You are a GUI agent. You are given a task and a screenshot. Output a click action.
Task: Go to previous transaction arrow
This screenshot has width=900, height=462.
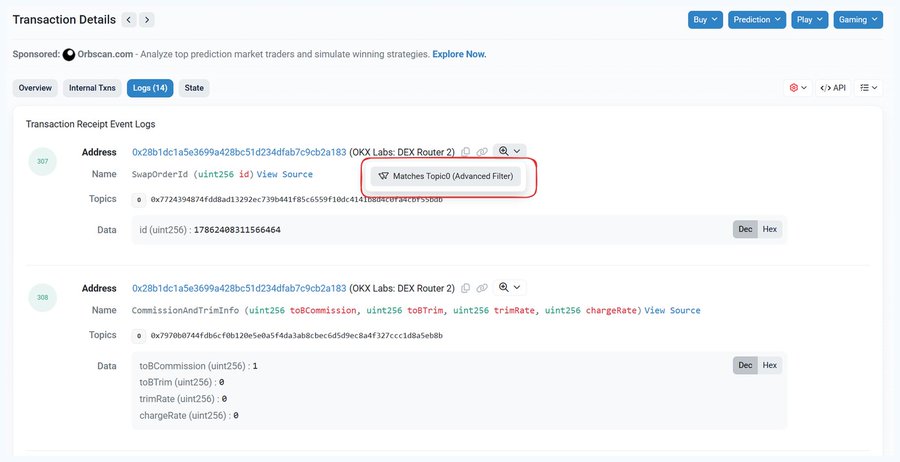click(129, 20)
